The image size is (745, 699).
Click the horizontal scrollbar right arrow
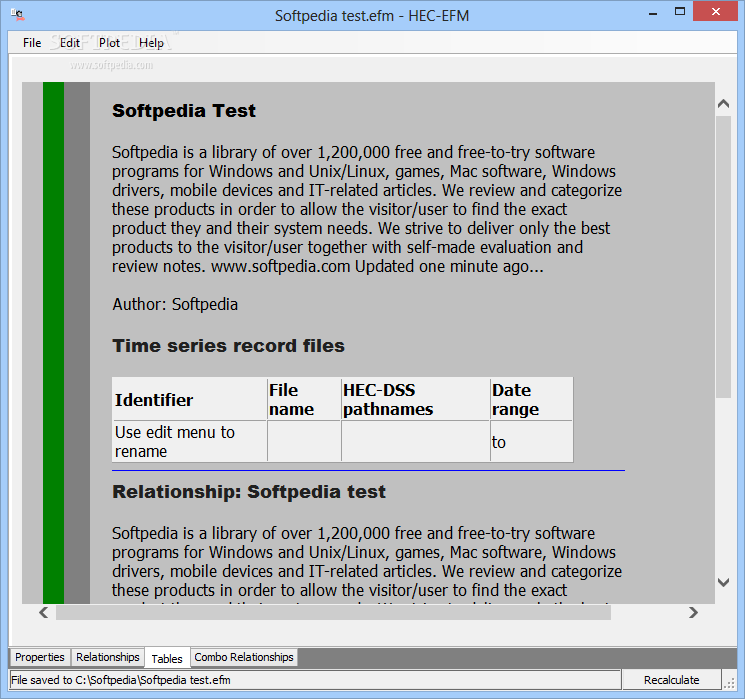[x=693, y=613]
